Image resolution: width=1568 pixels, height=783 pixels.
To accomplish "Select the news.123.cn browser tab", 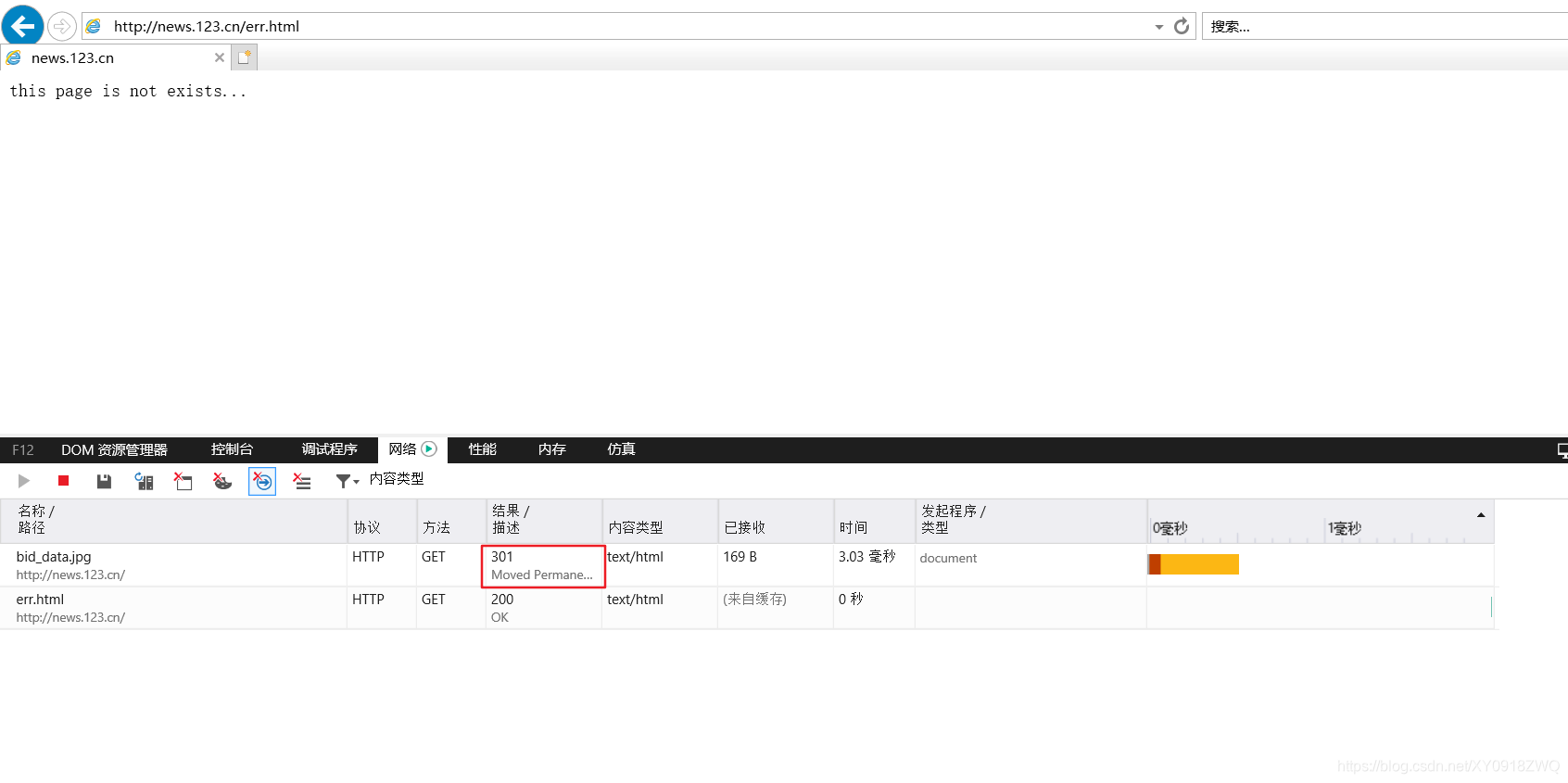I will point(115,57).
